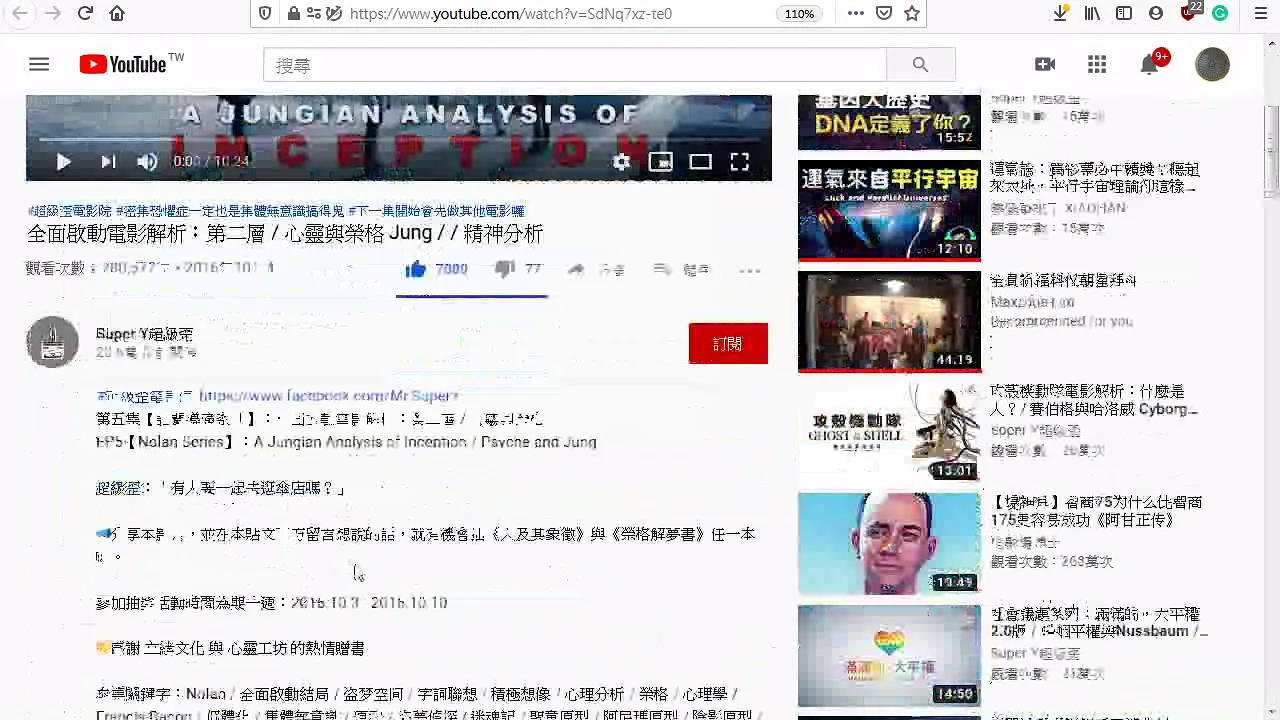
Task: Open the Ghost in the Shell thumbnail
Action: point(889,432)
